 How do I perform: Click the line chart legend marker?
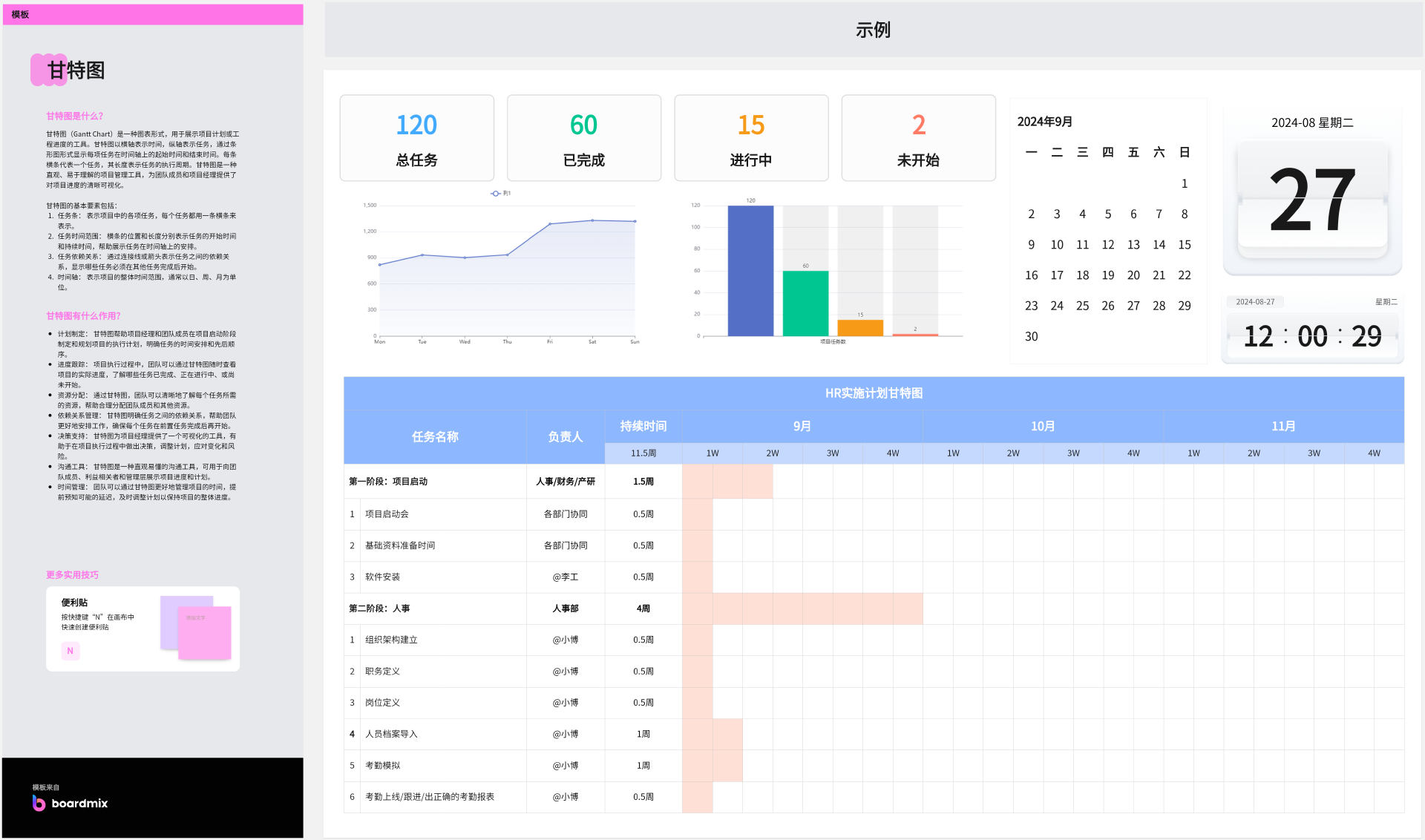[495, 194]
